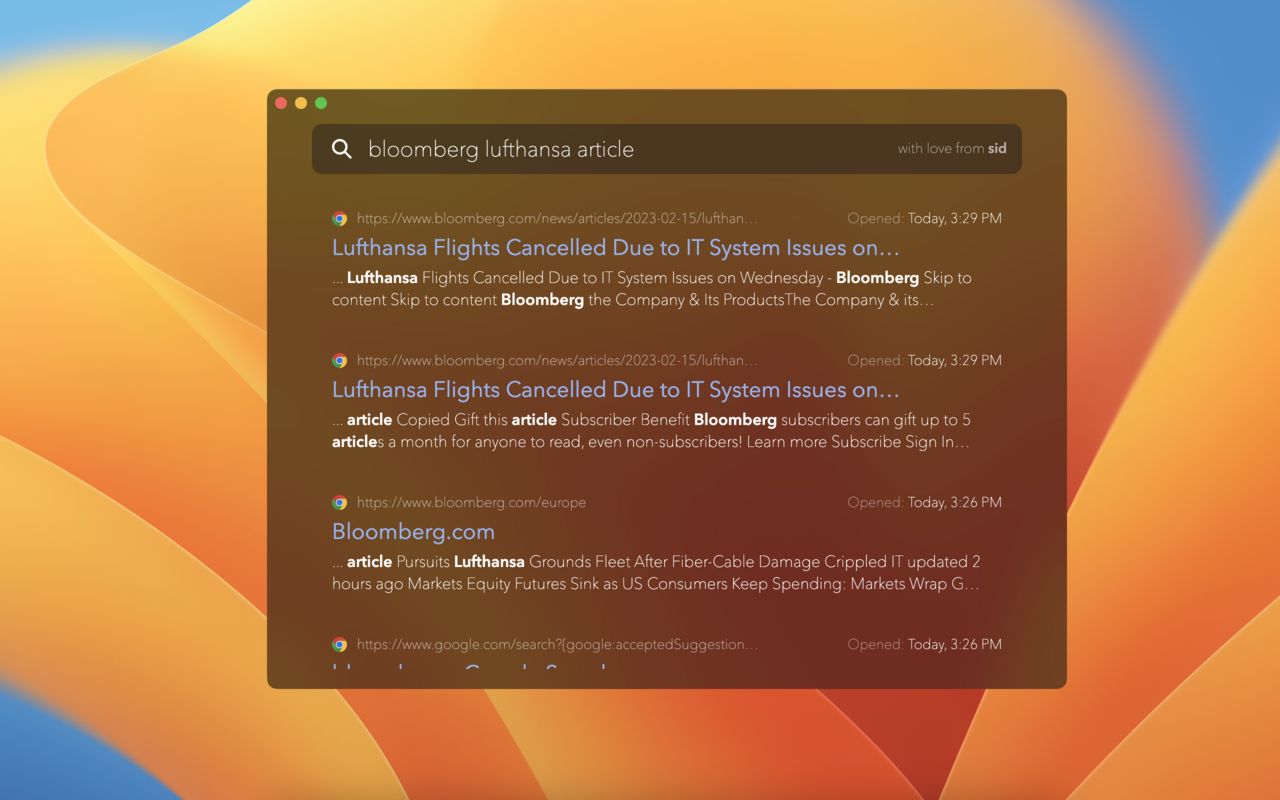
Task: Click the https://www.bloomberg.com/europe URL text
Action: coord(471,502)
